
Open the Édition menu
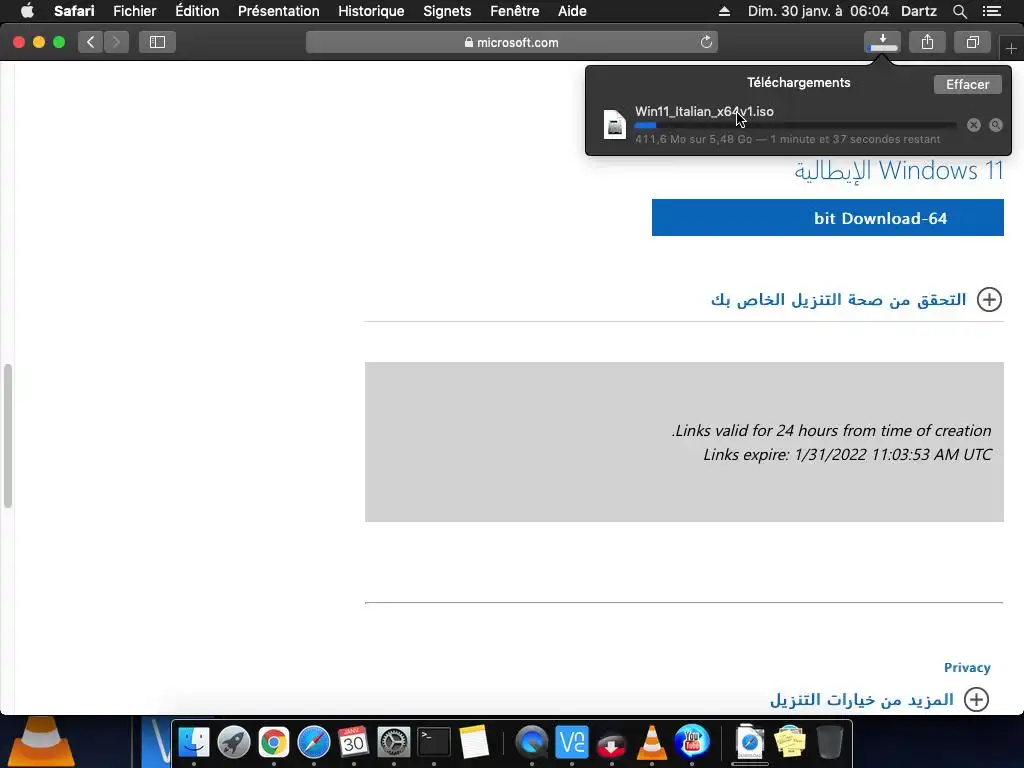[x=197, y=11]
